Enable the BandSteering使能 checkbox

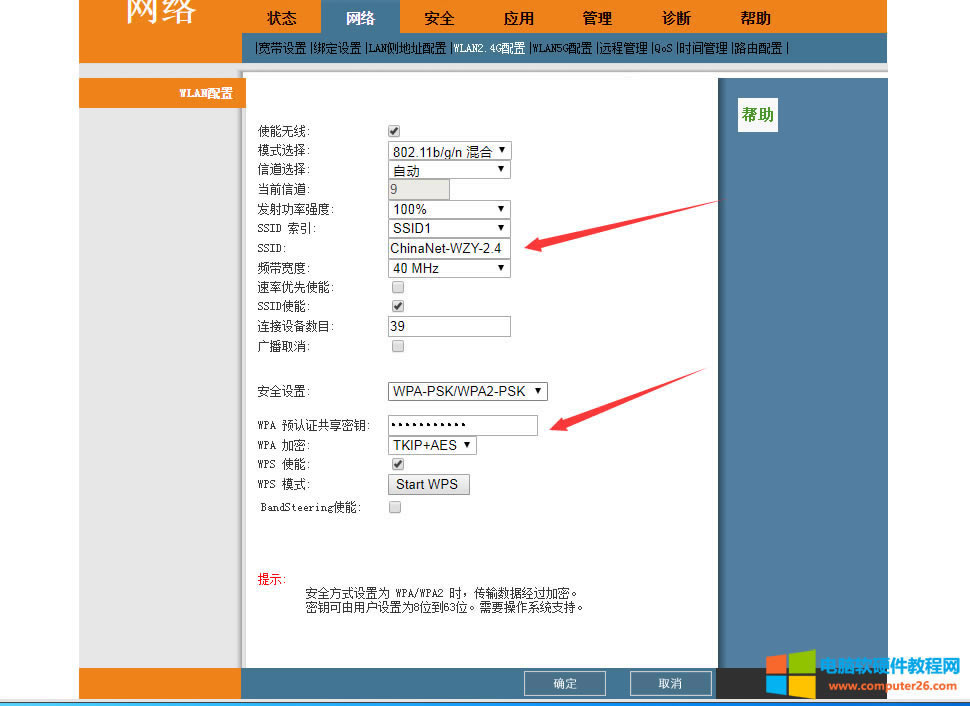pyautogui.click(x=394, y=507)
